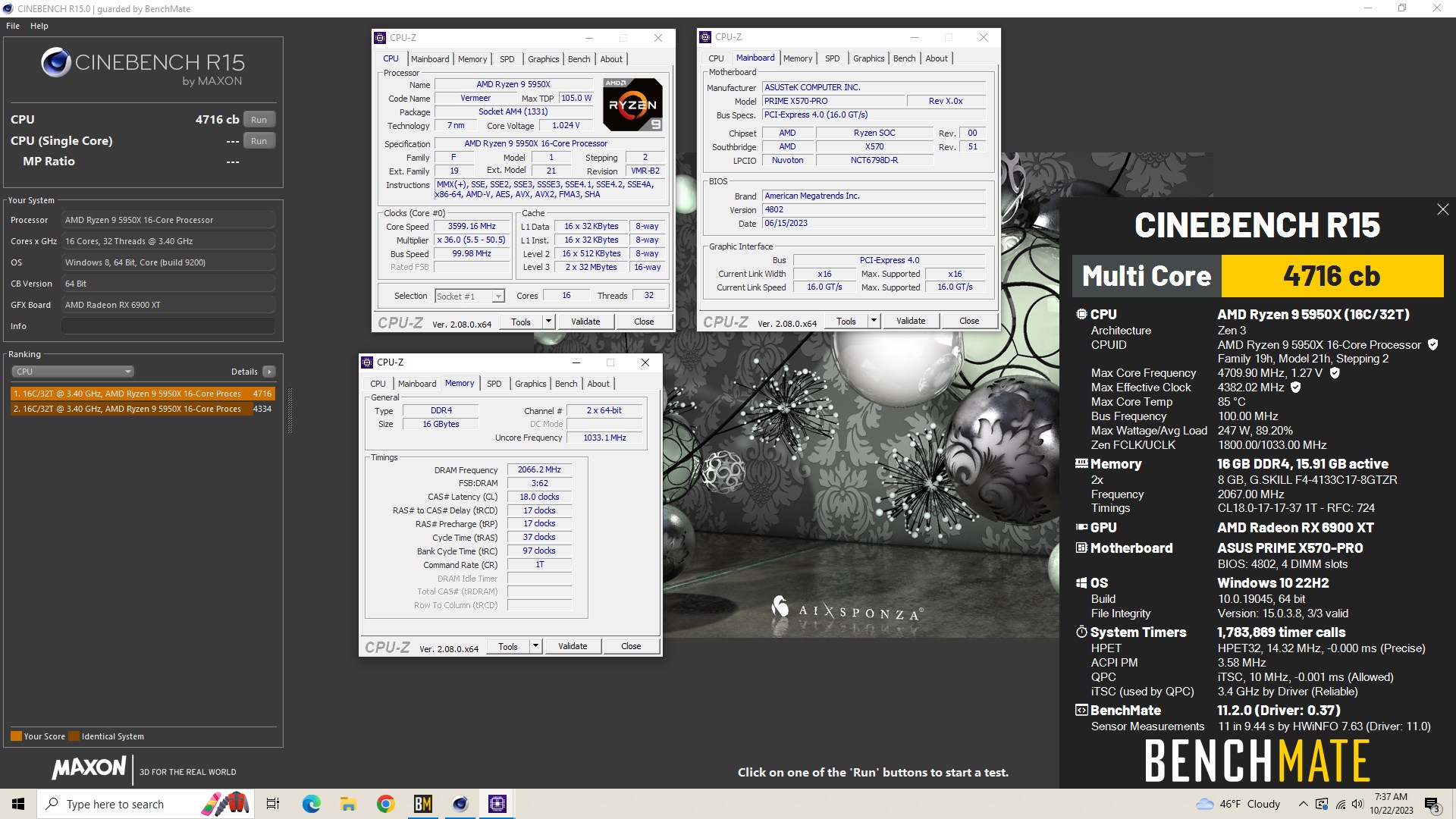This screenshot has width=1456, height=819.
Task: Expand Tools dropdown arrow in top-left CPU-Z window
Action: [549, 322]
